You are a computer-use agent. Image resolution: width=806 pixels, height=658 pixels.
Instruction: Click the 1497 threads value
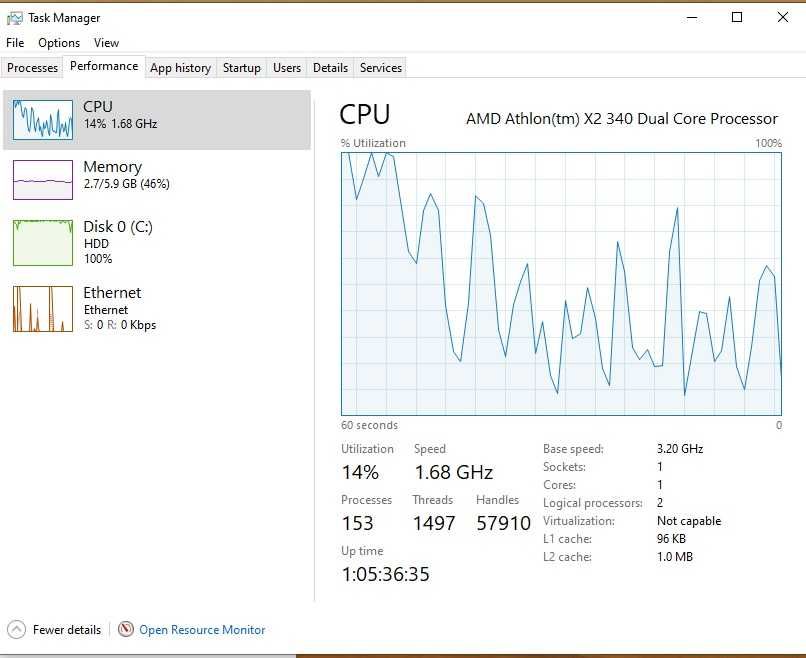[434, 523]
